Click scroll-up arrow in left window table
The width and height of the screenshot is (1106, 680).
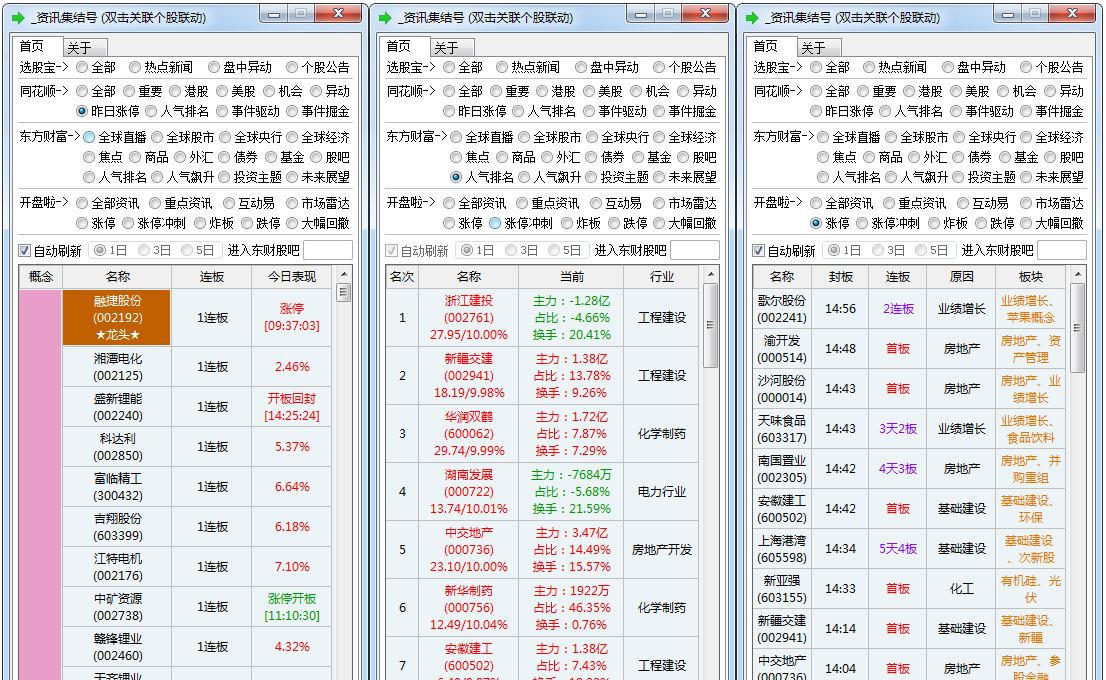[344, 274]
